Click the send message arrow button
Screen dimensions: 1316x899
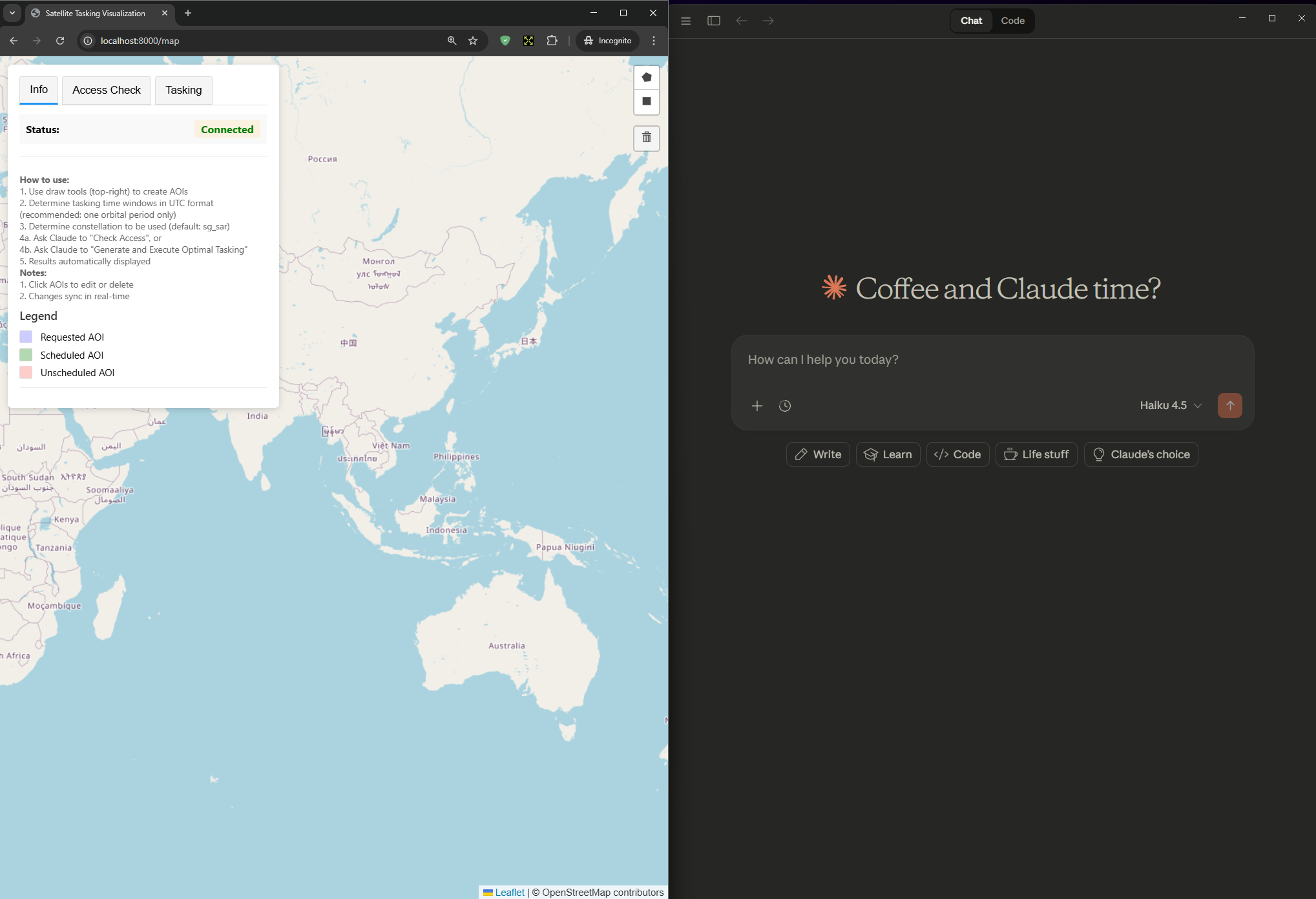pyautogui.click(x=1229, y=405)
